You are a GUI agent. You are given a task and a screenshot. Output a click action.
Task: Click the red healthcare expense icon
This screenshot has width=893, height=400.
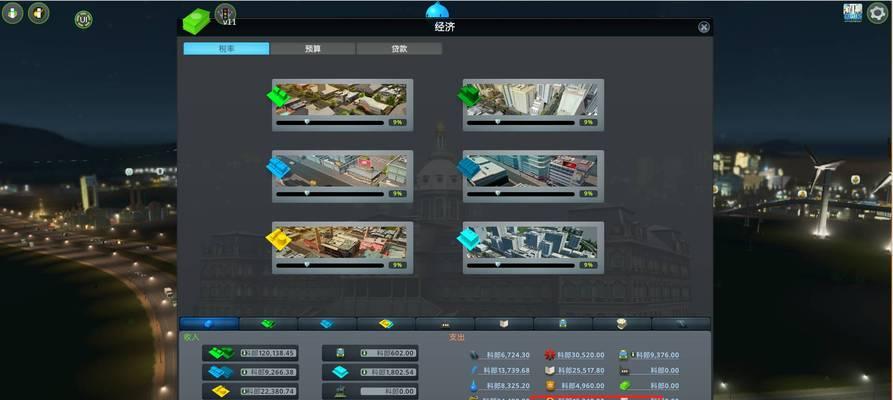pos(550,355)
